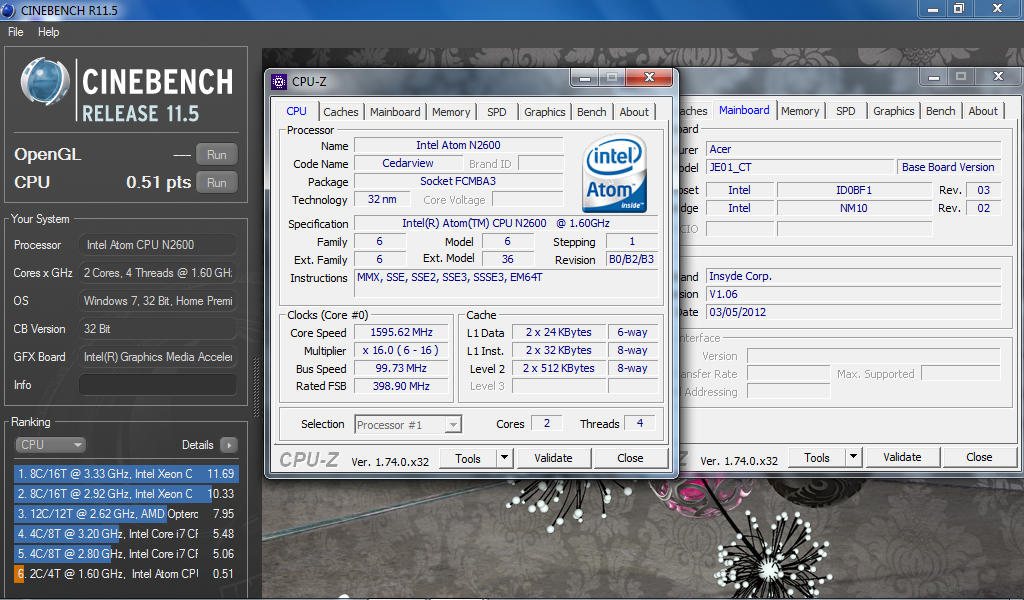
Task: Click the Multiplier value x 16.0
Action: coord(401,351)
